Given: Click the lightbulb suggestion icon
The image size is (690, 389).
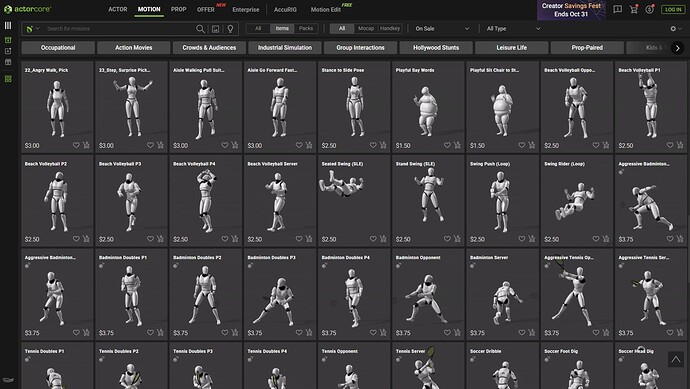Looking at the screenshot, I should (230, 29).
